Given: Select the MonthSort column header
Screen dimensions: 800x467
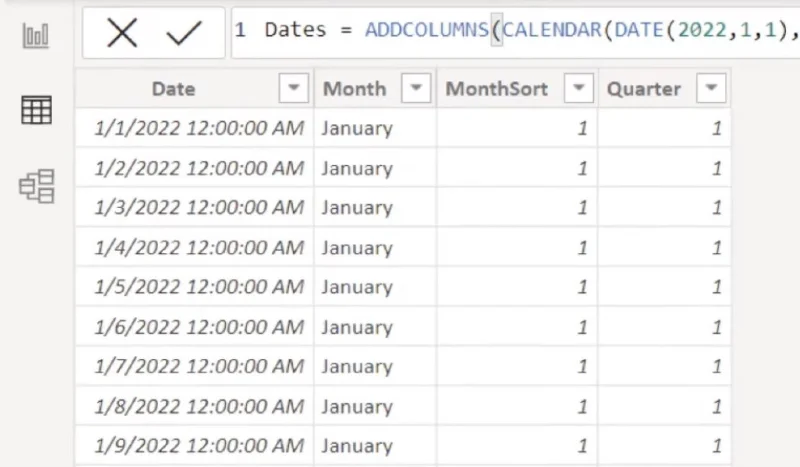Looking at the screenshot, I should (x=496, y=89).
